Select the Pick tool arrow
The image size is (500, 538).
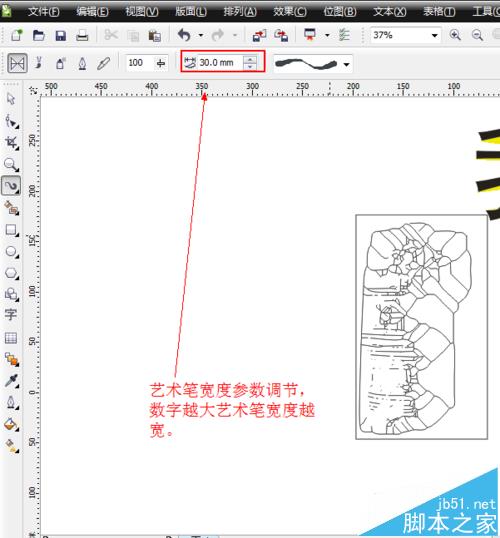11,99
